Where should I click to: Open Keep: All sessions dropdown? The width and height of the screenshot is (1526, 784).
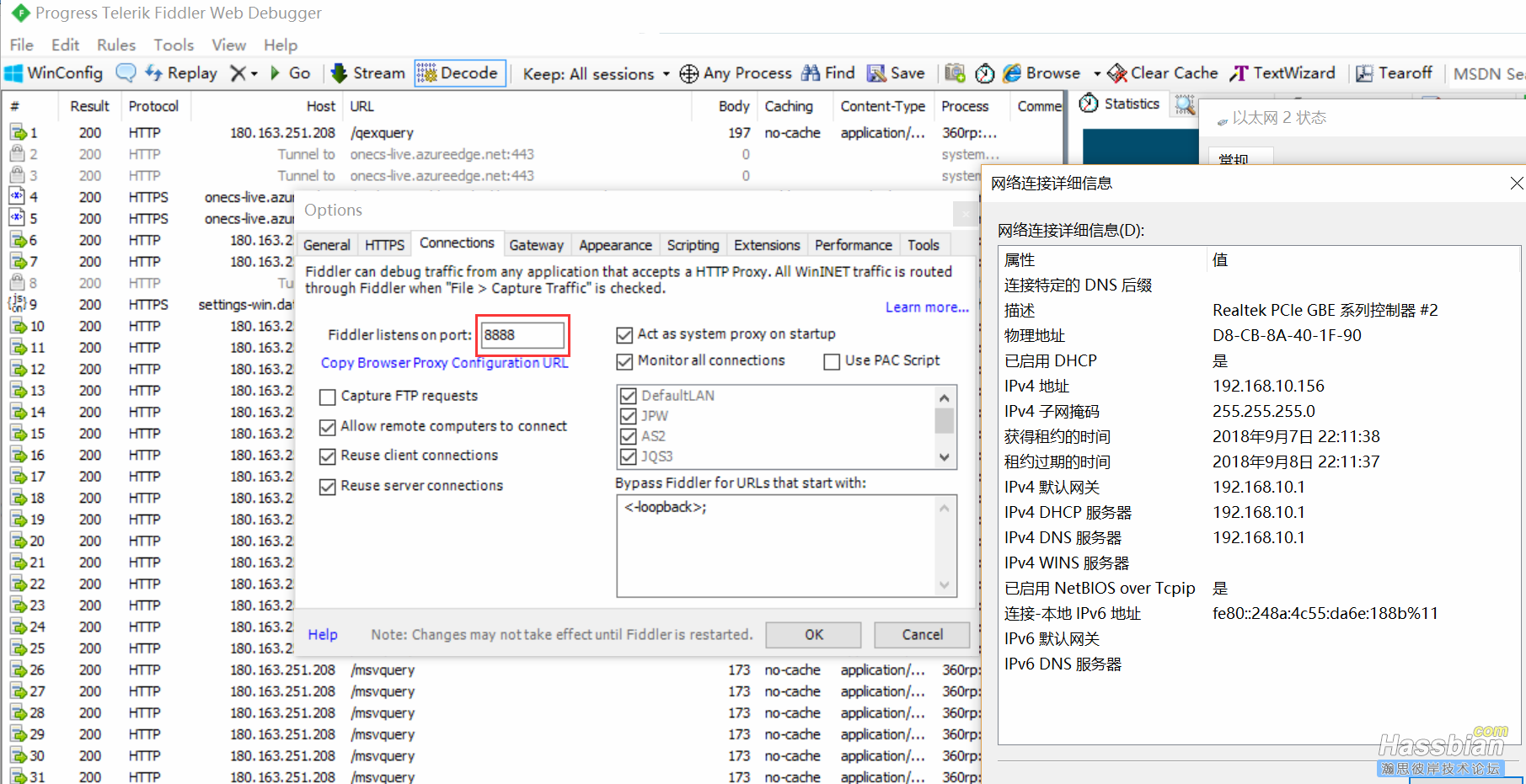pyautogui.click(x=596, y=73)
